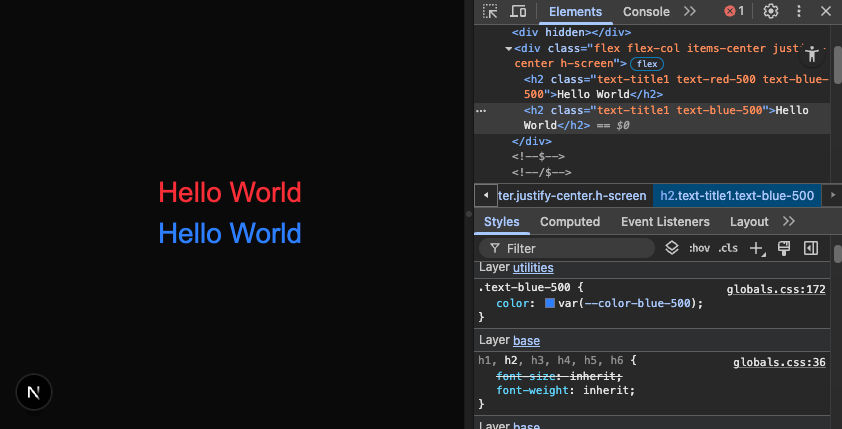Toggle the .cls element classes panel

click(x=728, y=248)
